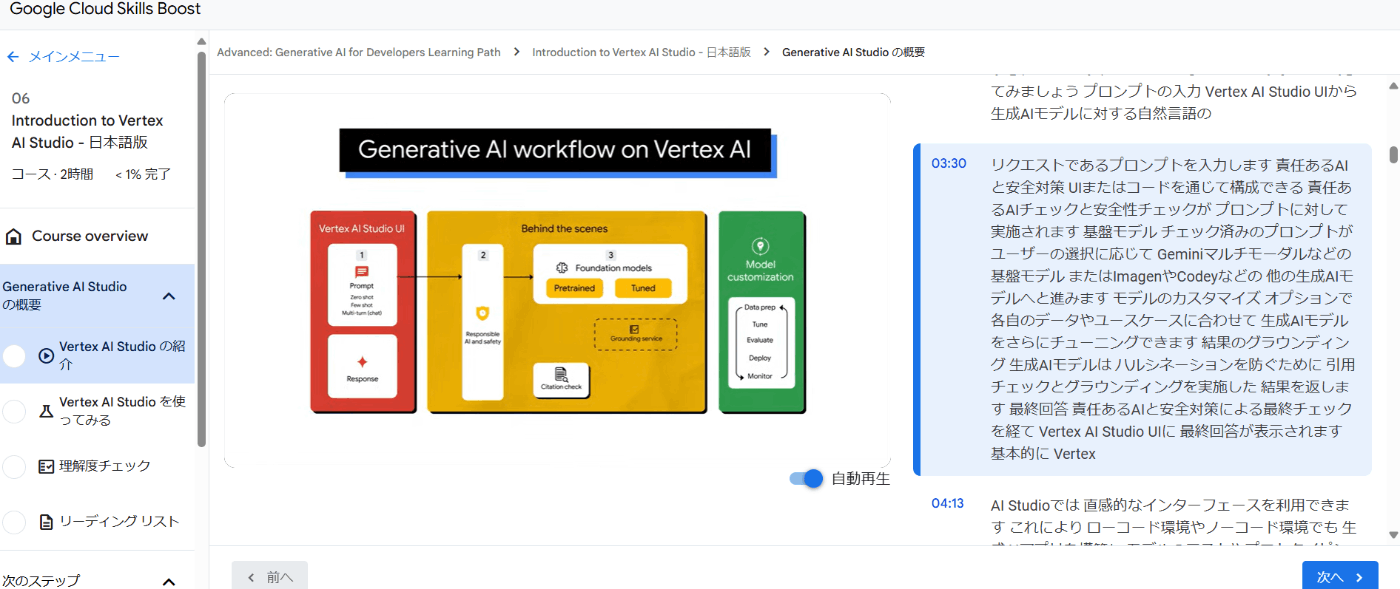Click the Generative AI Studio の概要 section header
Image resolution: width=1400 pixels, height=589 pixels.
pyautogui.click(x=97, y=296)
